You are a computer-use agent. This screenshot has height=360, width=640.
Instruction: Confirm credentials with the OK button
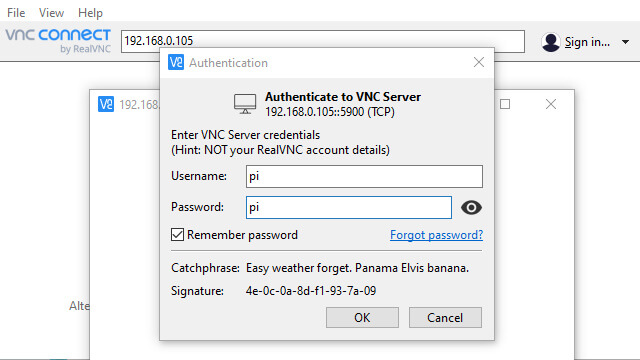coord(362,318)
